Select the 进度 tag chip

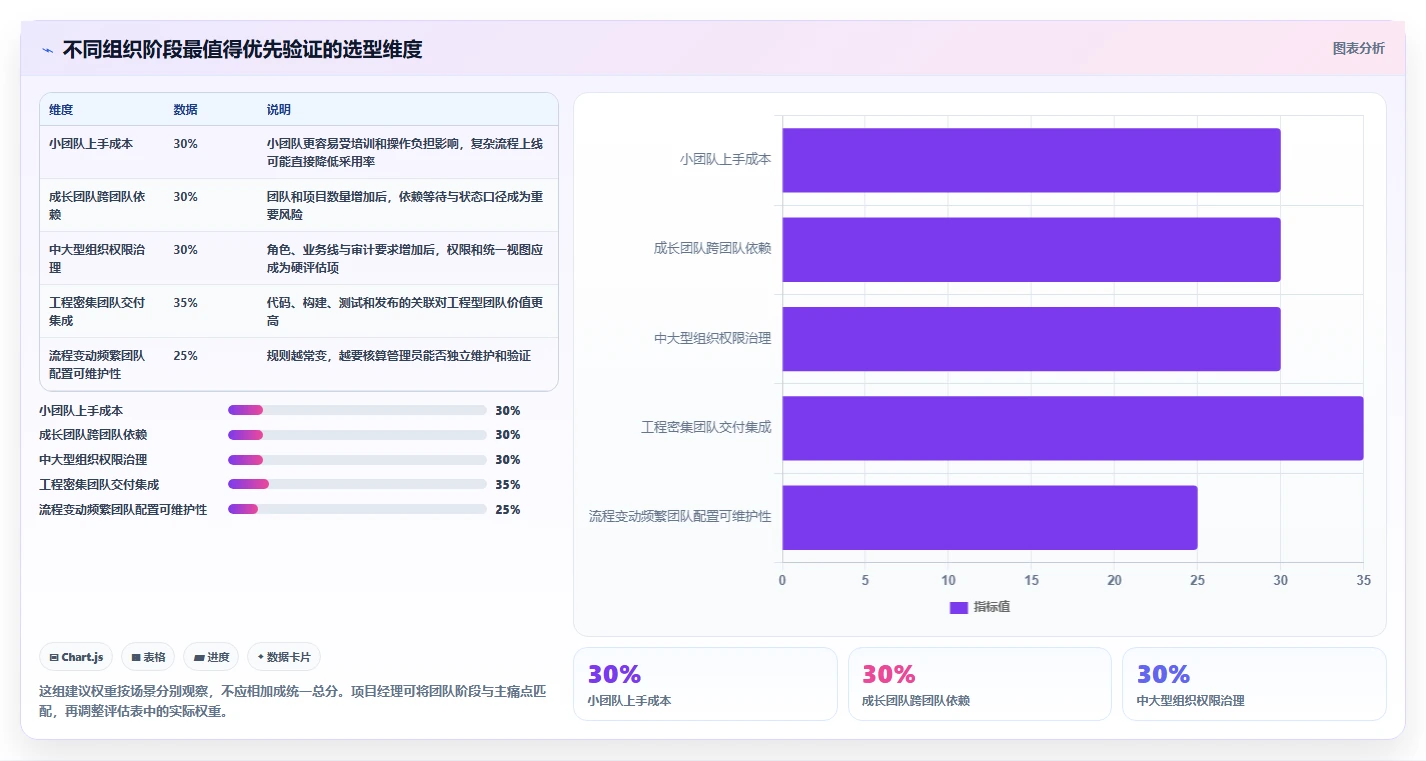212,657
